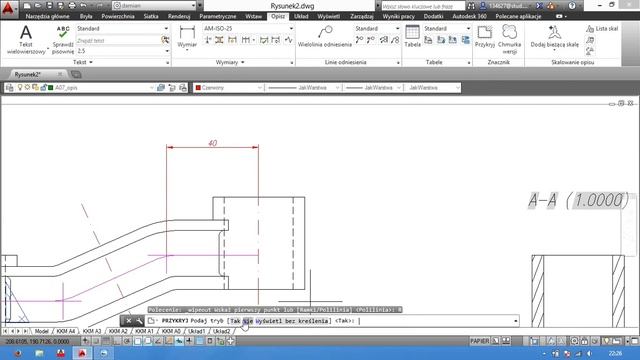Image resolution: width=640 pixels, height=360 pixels.
Task: Click command line customization wrench icon
Action: point(139,321)
